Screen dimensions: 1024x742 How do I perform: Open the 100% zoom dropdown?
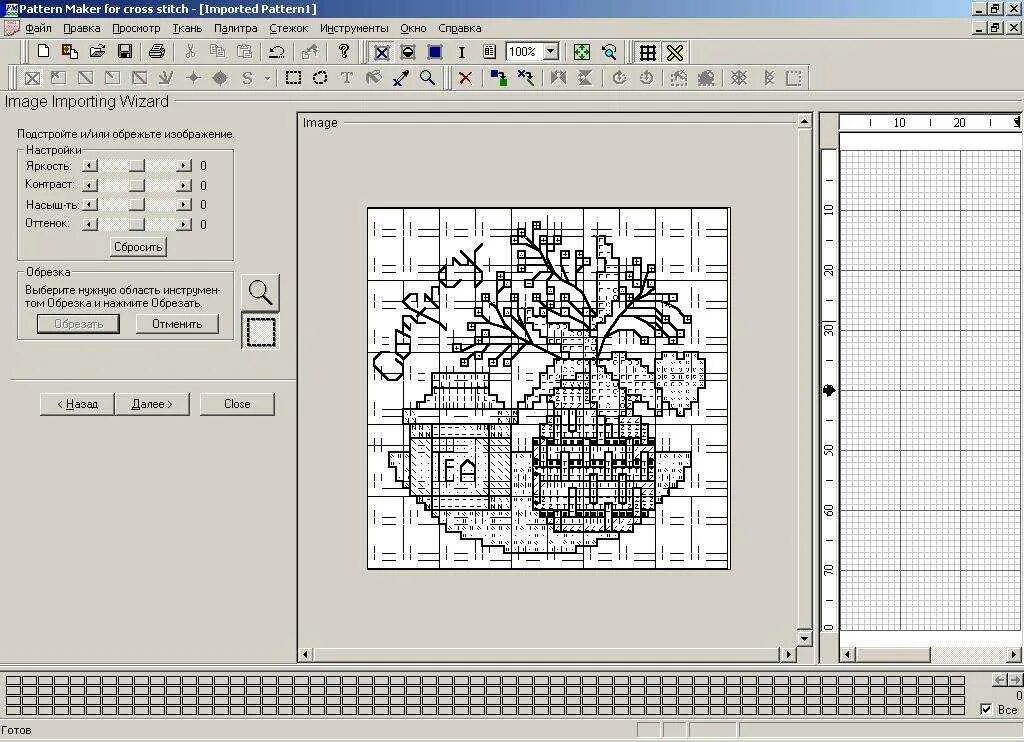tap(551, 52)
